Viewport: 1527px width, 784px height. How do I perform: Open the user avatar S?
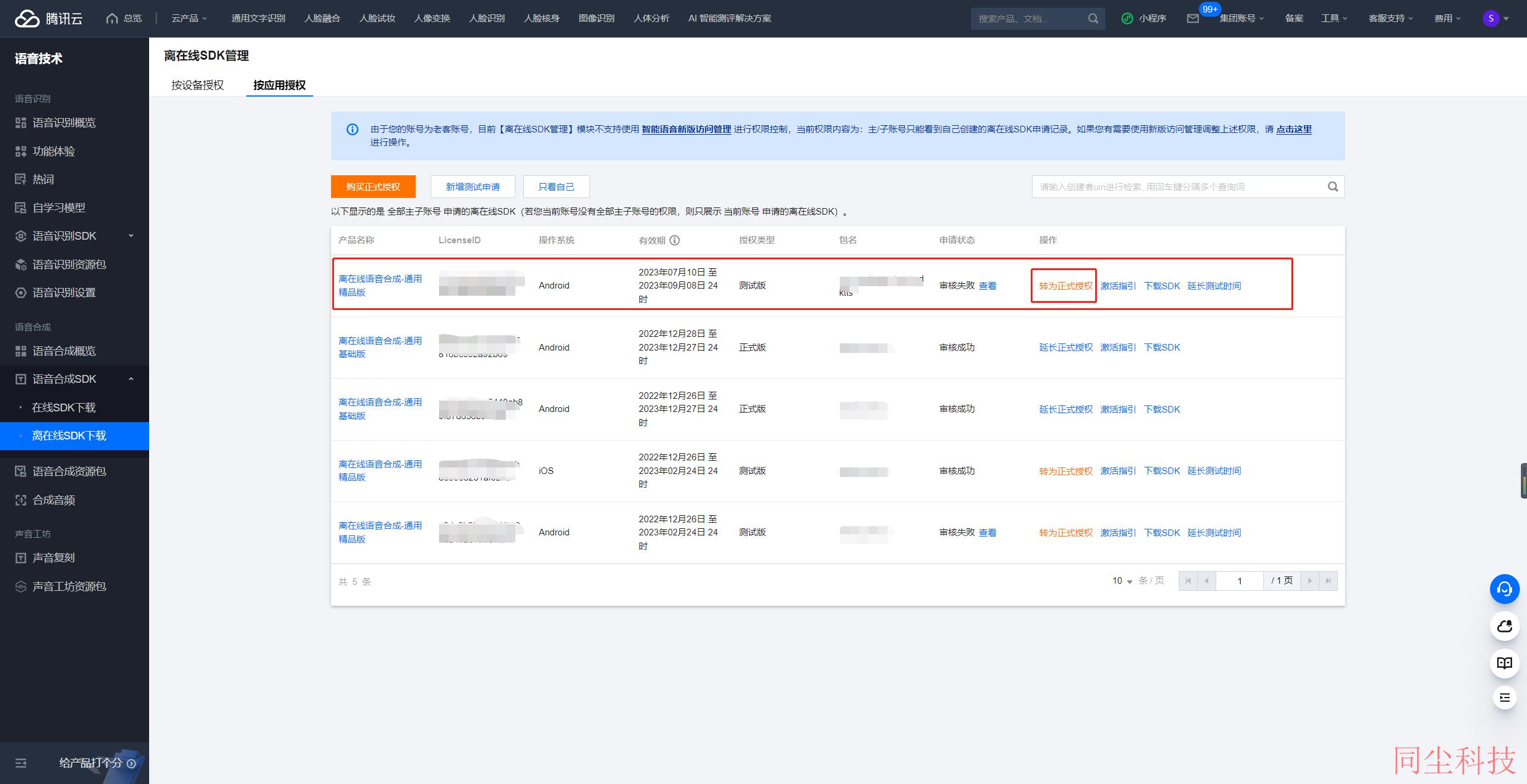pyautogui.click(x=1491, y=18)
